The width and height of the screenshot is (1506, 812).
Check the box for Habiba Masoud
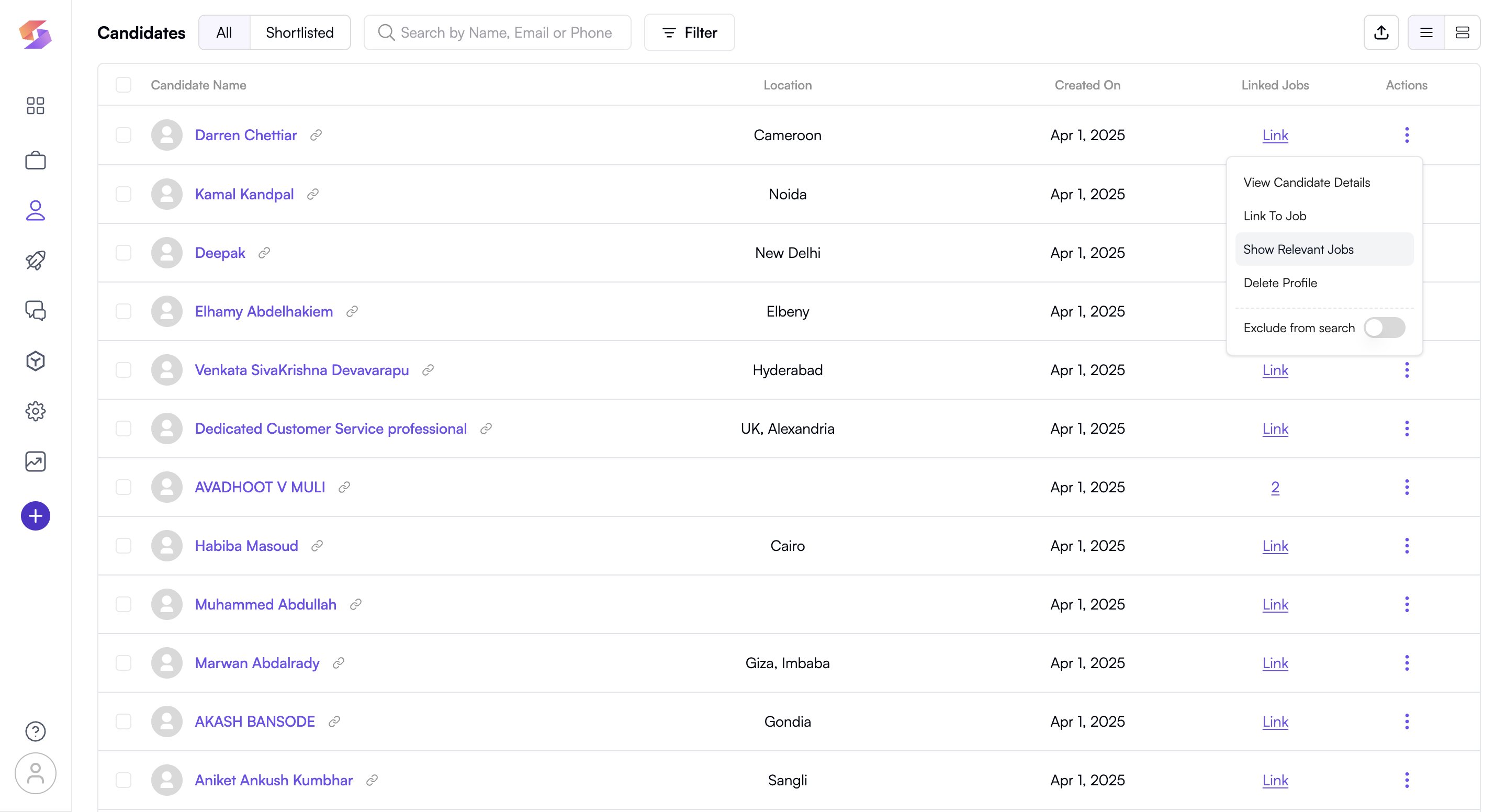tap(123, 545)
